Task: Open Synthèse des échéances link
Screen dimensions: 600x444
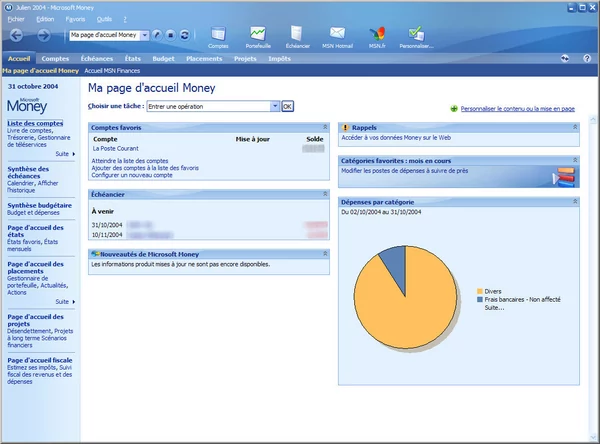Action: 28,172
